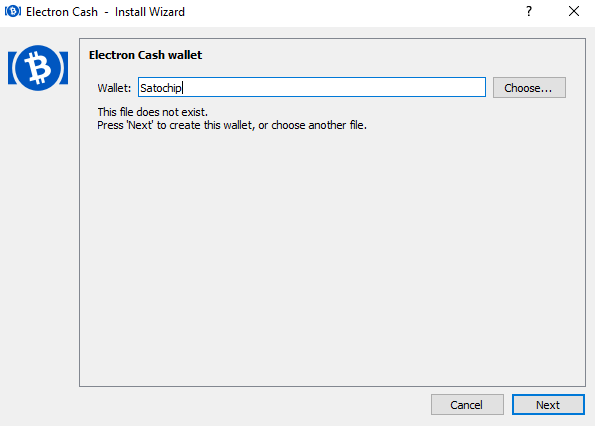Click the 'Electron Cash' name in title bar
Image resolution: width=595 pixels, height=426 pixels.
(61, 12)
